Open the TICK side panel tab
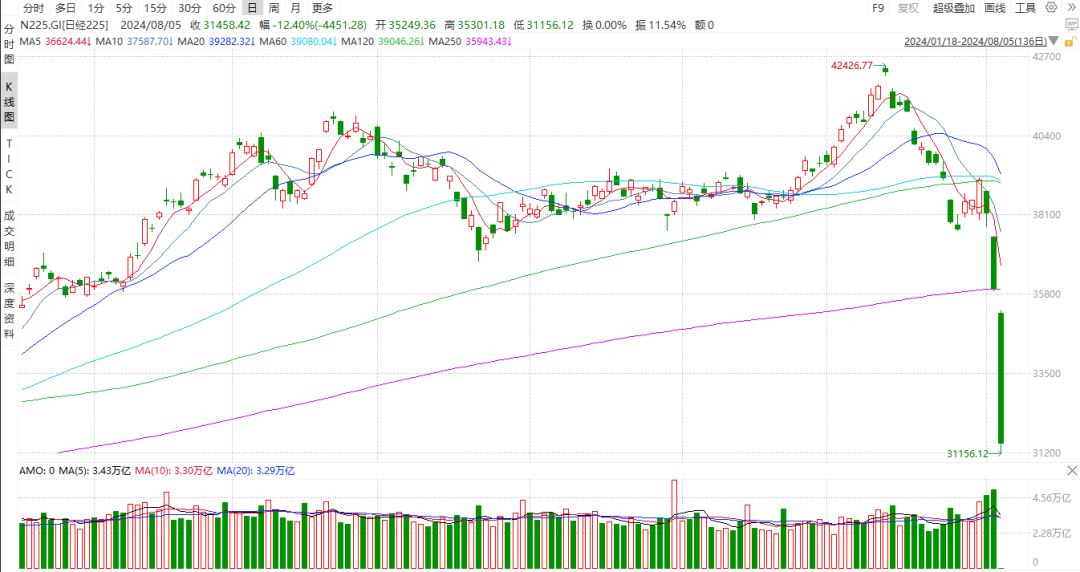1080x572 pixels. [x=9, y=167]
